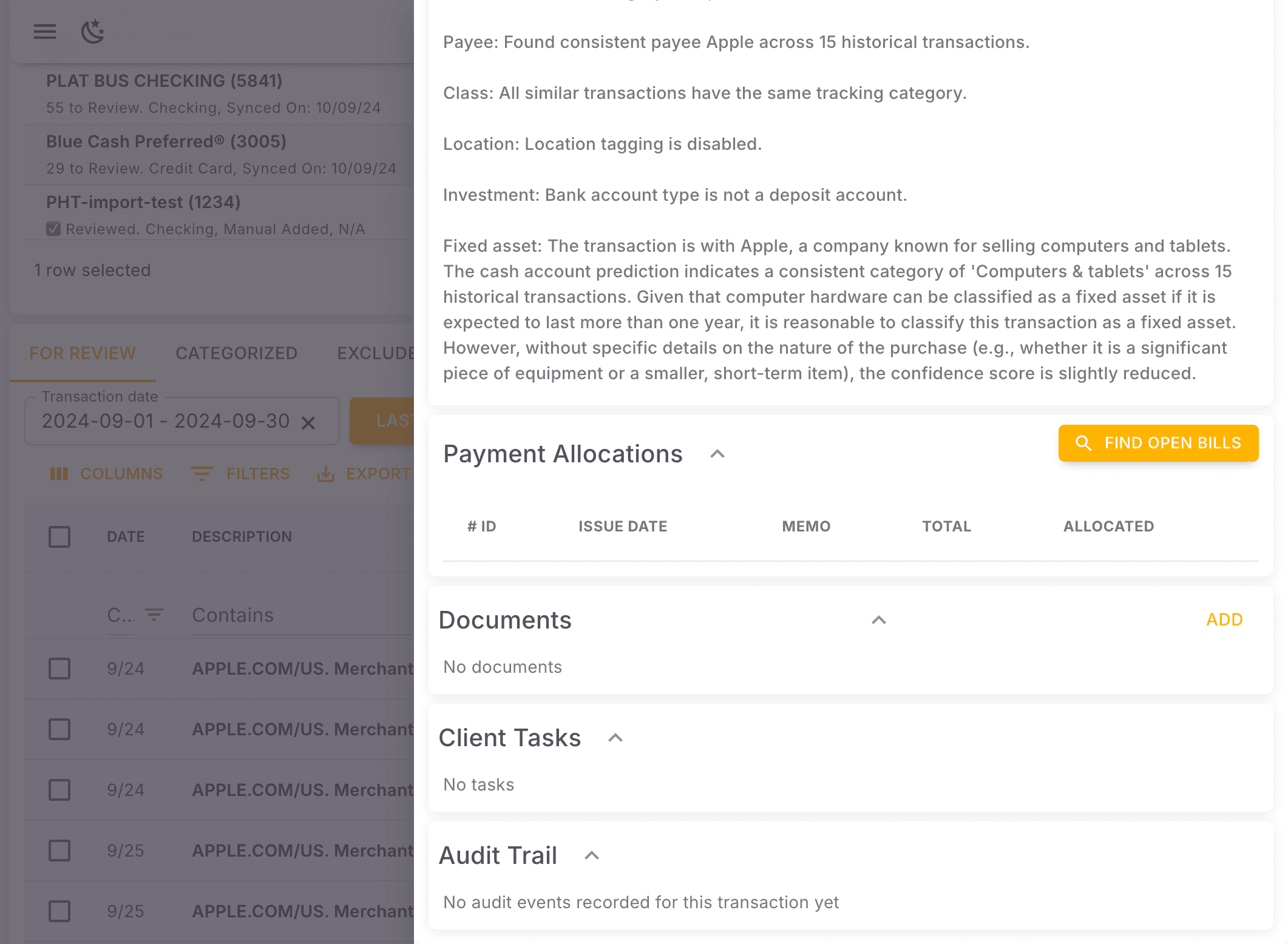
Task: Open the description column filter funnel
Action: pos(154,615)
